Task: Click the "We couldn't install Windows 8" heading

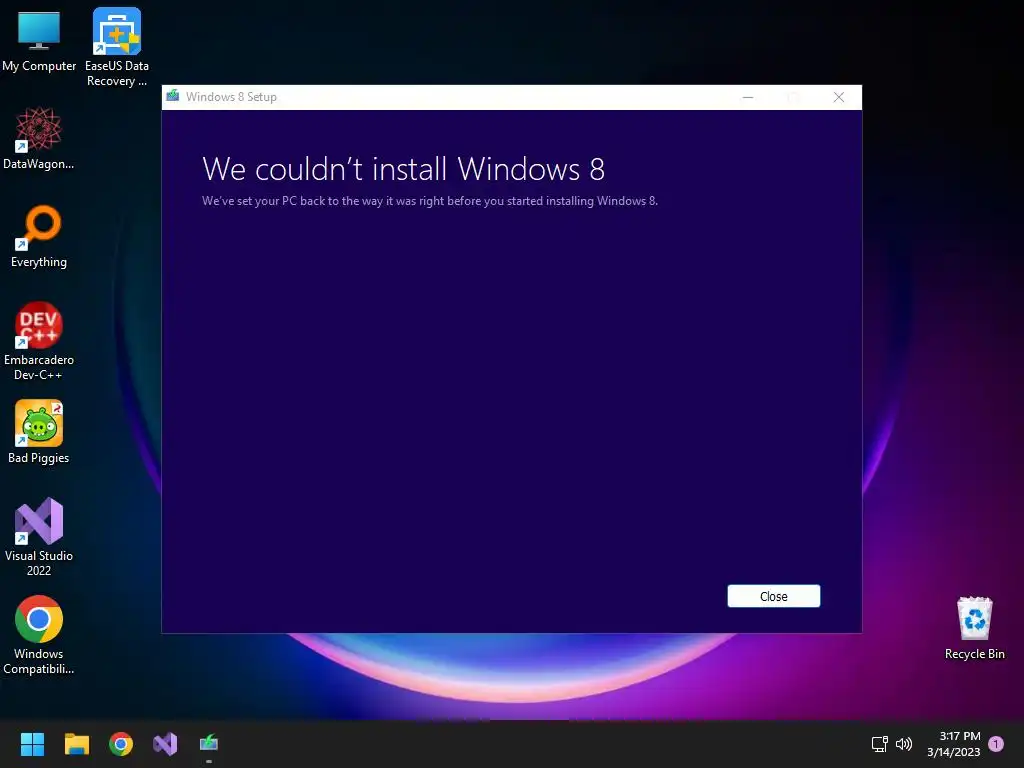Action: coord(404,169)
